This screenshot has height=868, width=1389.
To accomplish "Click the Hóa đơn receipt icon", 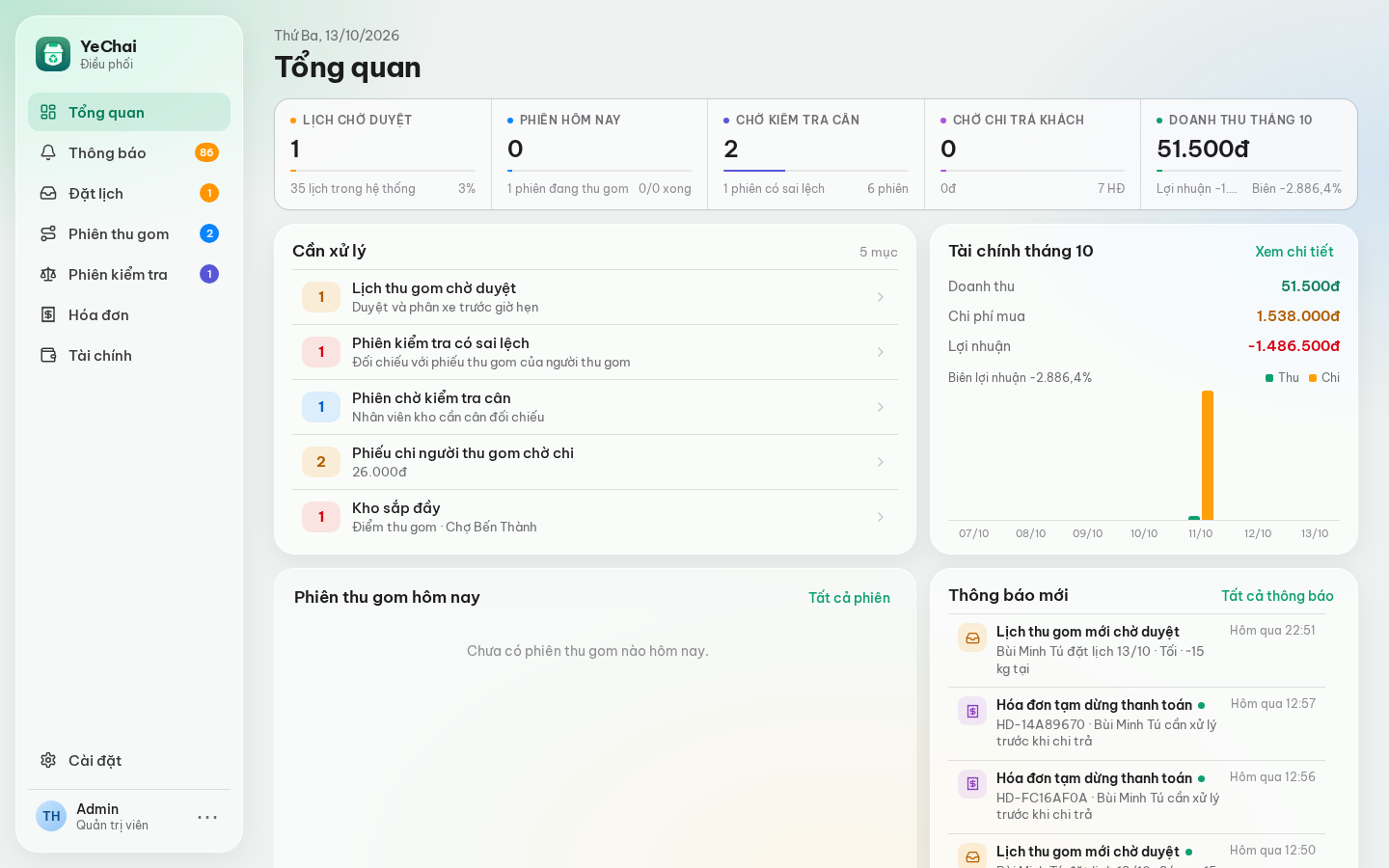I will 48,314.
